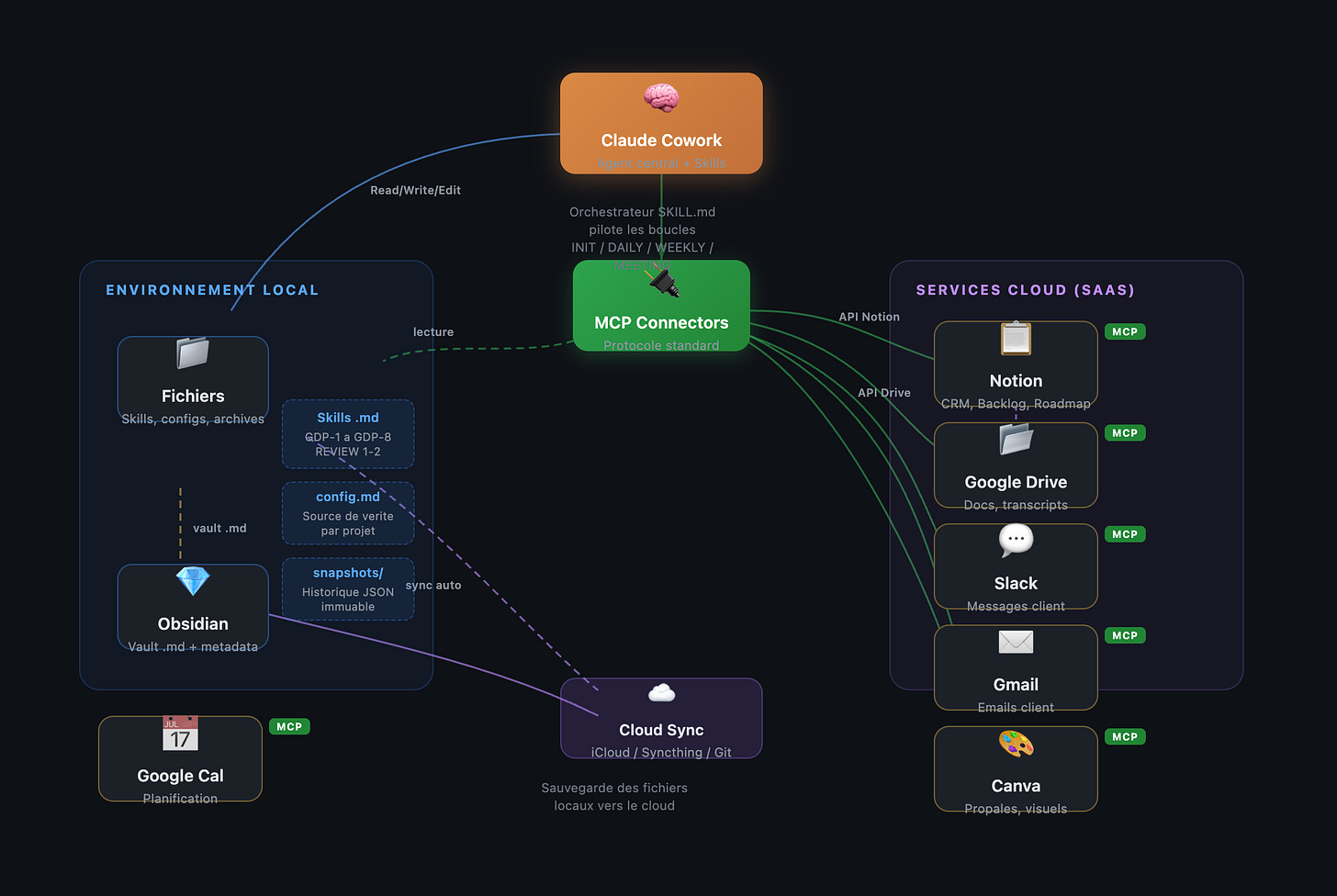Click the "ENVIRONNEMENT LOCAL" group heading

click(x=212, y=290)
